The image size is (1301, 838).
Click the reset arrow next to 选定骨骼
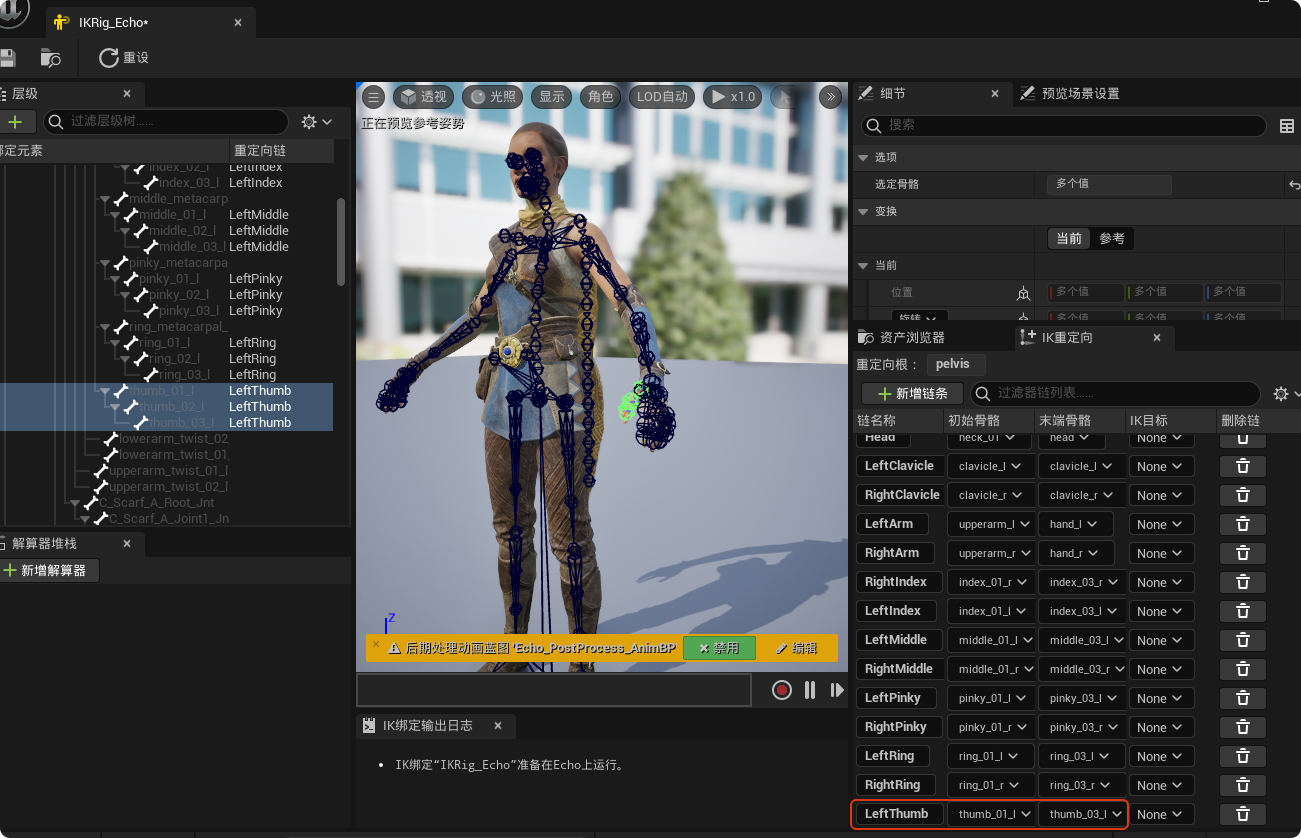coord(1294,185)
